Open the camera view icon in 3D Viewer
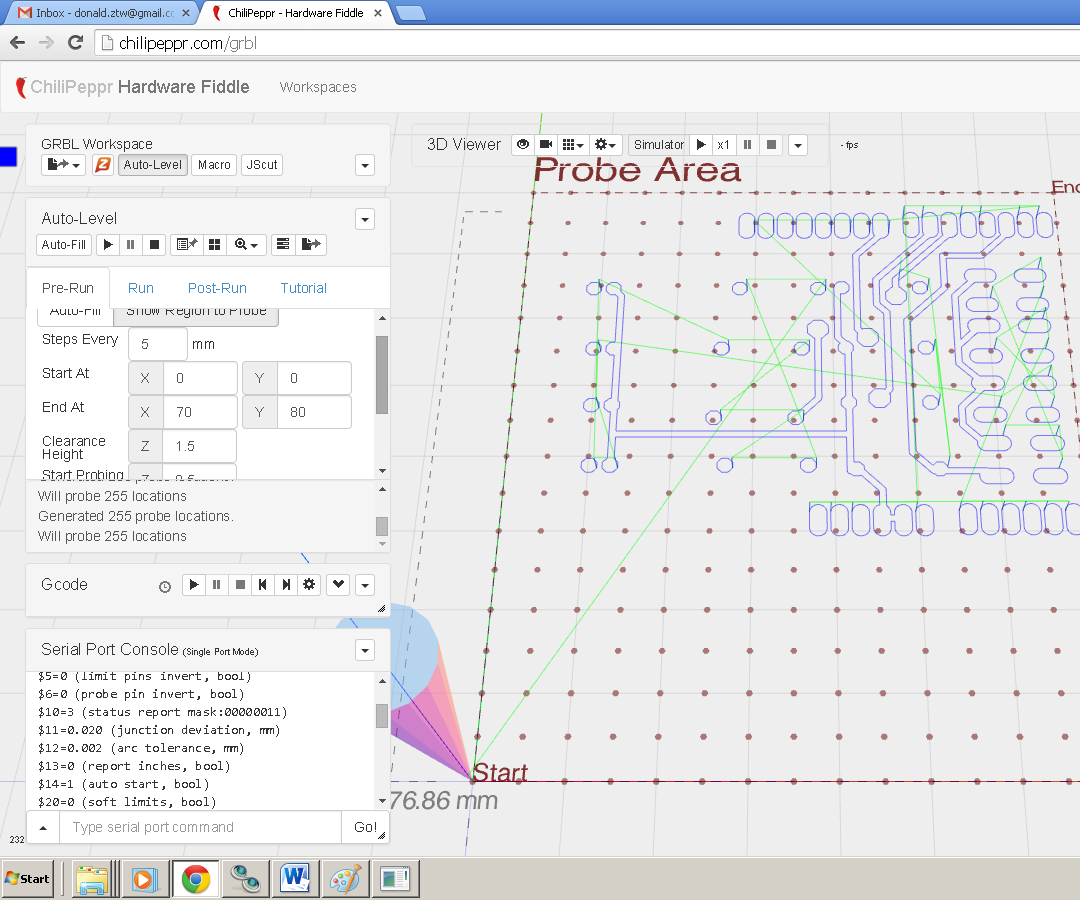Image resolution: width=1080 pixels, height=900 pixels. click(x=545, y=144)
